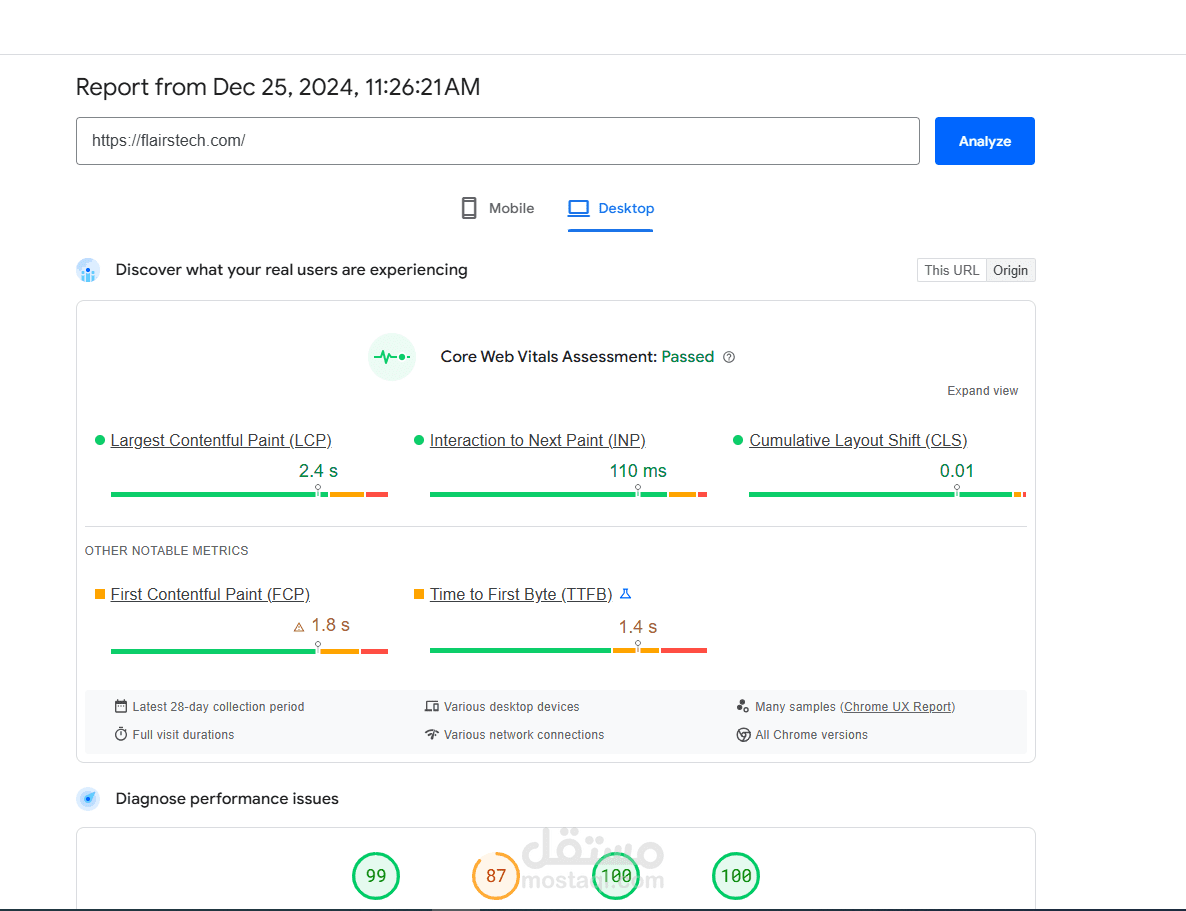The width and height of the screenshot is (1186, 911).
Task: Click Expand view
Action: (x=983, y=390)
